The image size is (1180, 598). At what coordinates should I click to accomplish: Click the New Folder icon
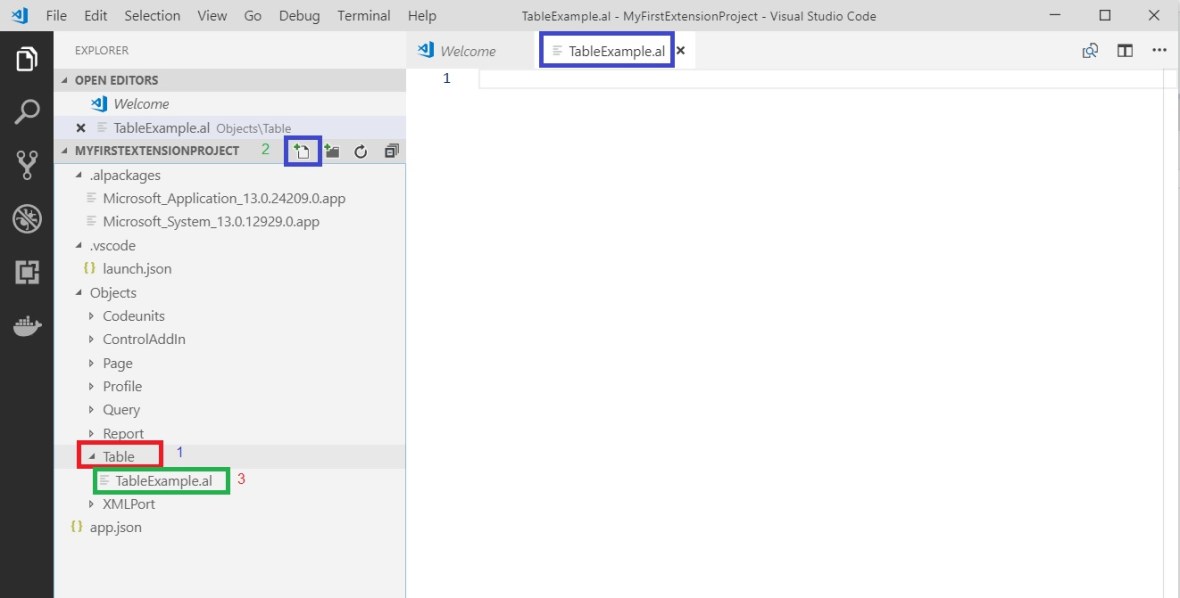click(332, 151)
